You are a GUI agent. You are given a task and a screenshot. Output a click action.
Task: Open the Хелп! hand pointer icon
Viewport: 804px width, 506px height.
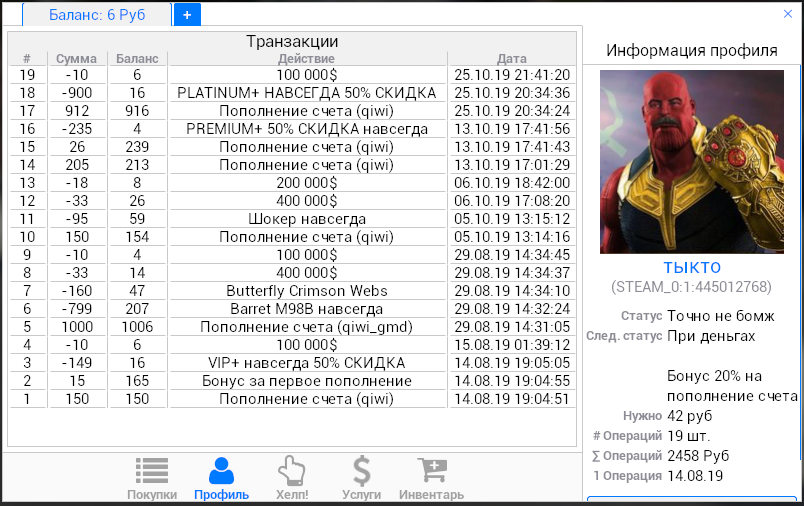pyautogui.click(x=291, y=472)
